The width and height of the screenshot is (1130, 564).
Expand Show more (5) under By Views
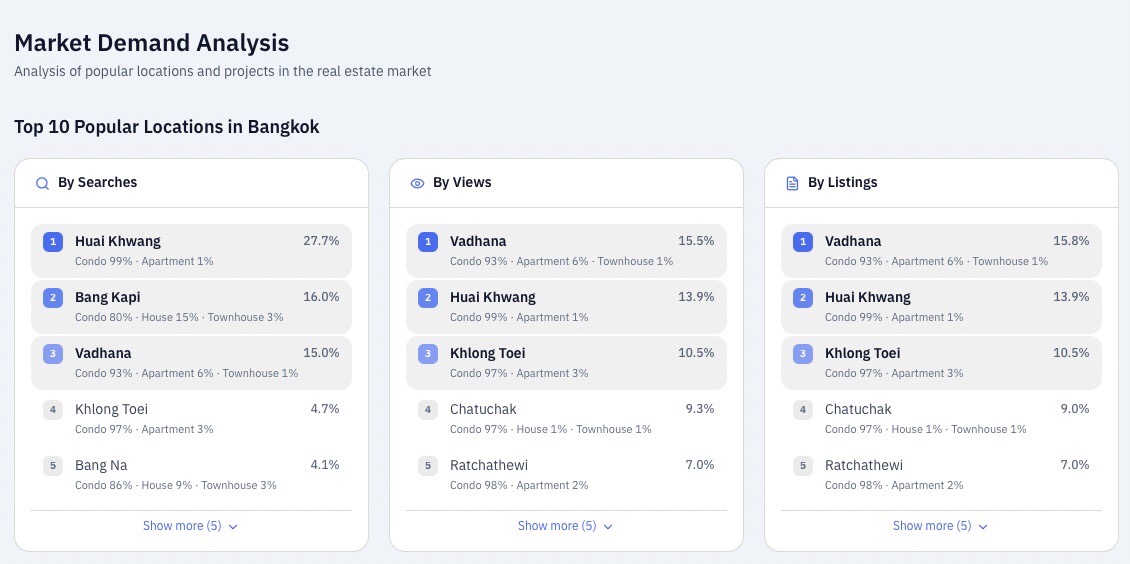pyautogui.click(x=566, y=526)
